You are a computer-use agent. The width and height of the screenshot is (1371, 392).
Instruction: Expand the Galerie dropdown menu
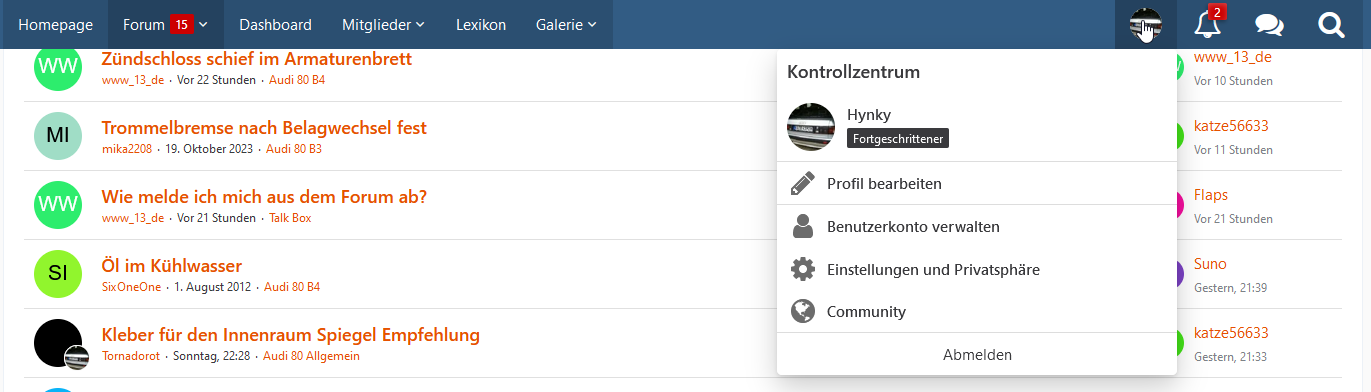click(566, 25)
